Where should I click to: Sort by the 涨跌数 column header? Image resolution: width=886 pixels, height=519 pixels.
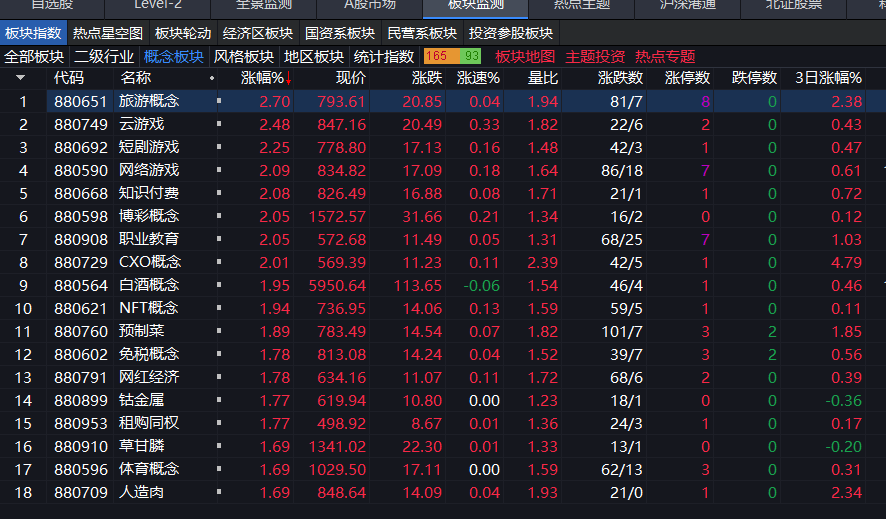620,78
